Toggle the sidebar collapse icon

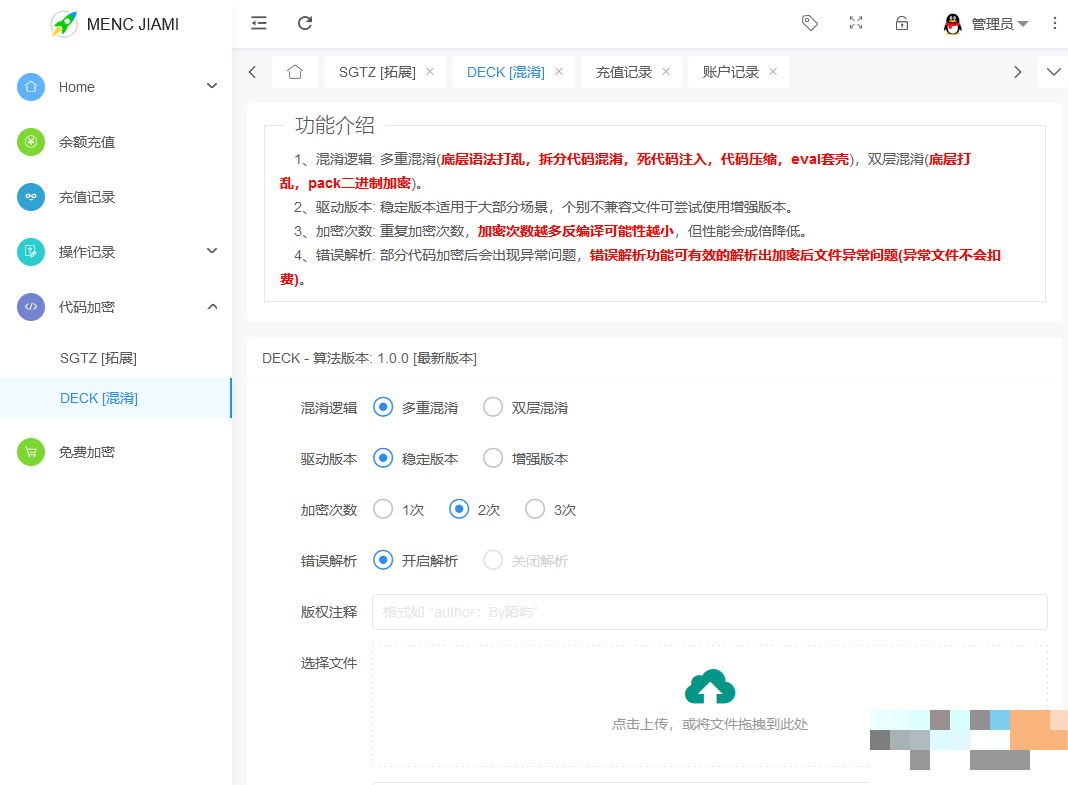[x=259, y=23]
